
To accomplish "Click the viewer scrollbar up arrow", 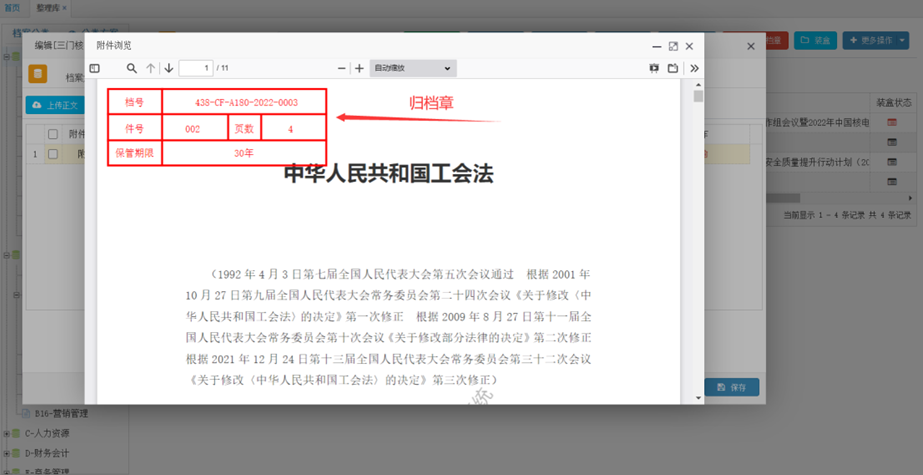I will (698, 85).
